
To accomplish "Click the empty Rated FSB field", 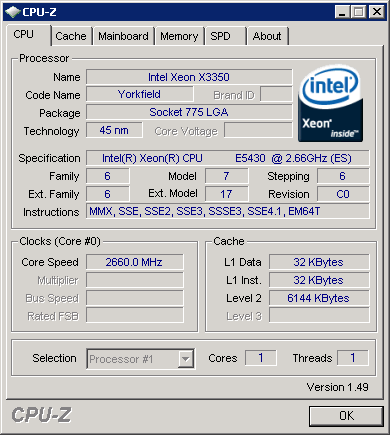I will pos(135,316).
